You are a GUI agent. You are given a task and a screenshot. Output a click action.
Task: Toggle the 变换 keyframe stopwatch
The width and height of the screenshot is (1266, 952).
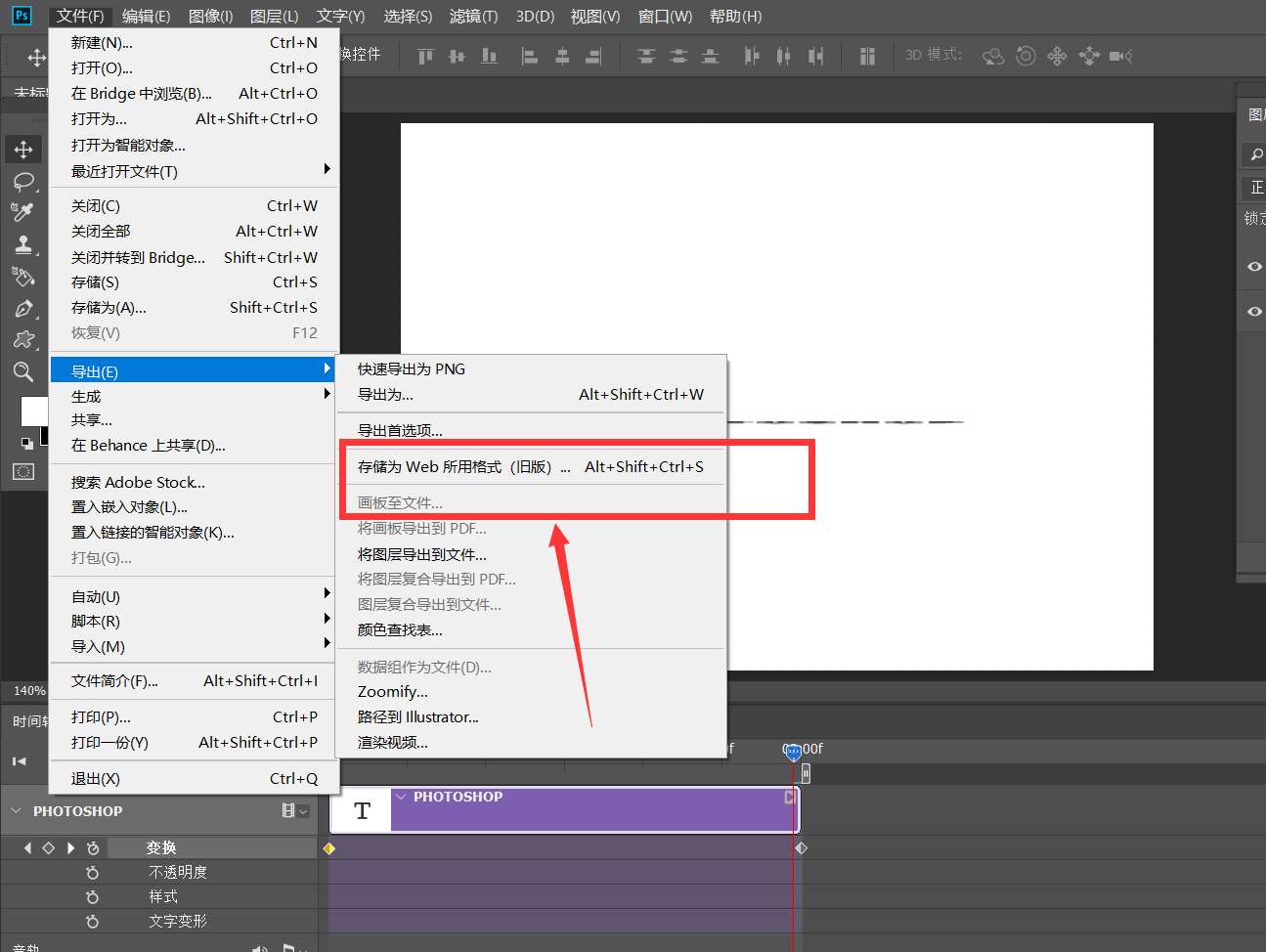[x=93, y=847]
